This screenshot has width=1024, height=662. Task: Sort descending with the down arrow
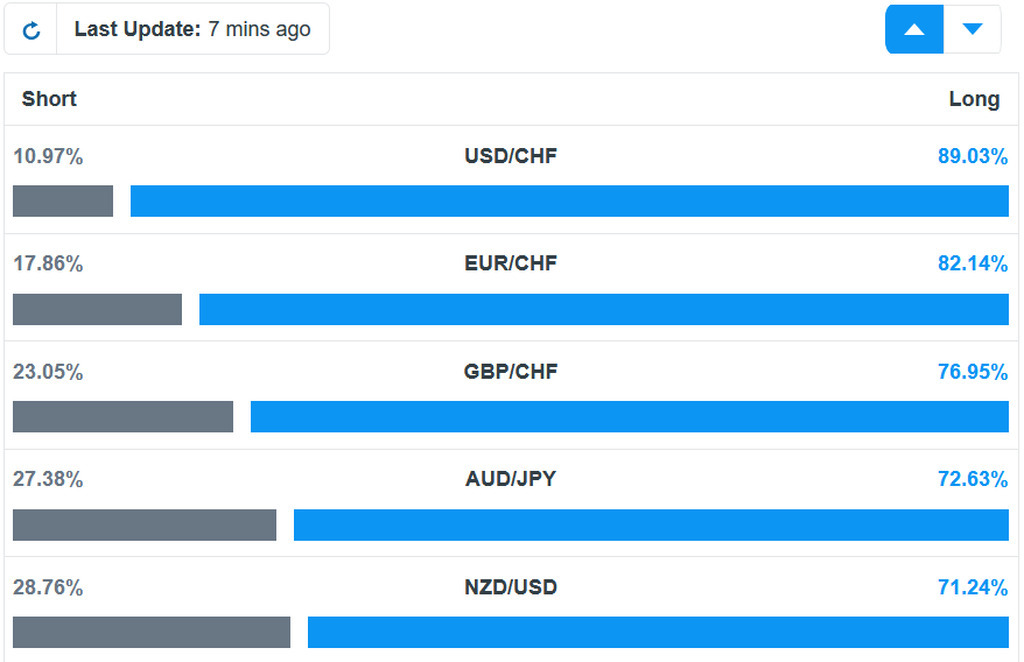tap(972, 30)
